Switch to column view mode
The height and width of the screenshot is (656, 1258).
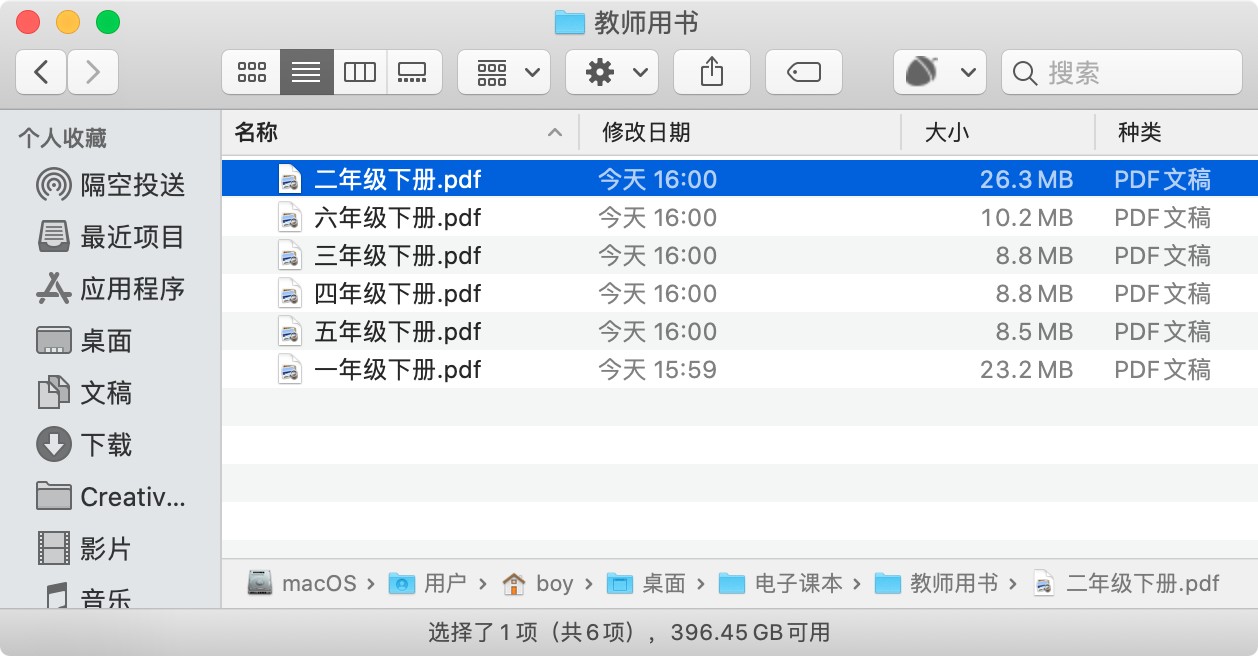coord(360,72)
